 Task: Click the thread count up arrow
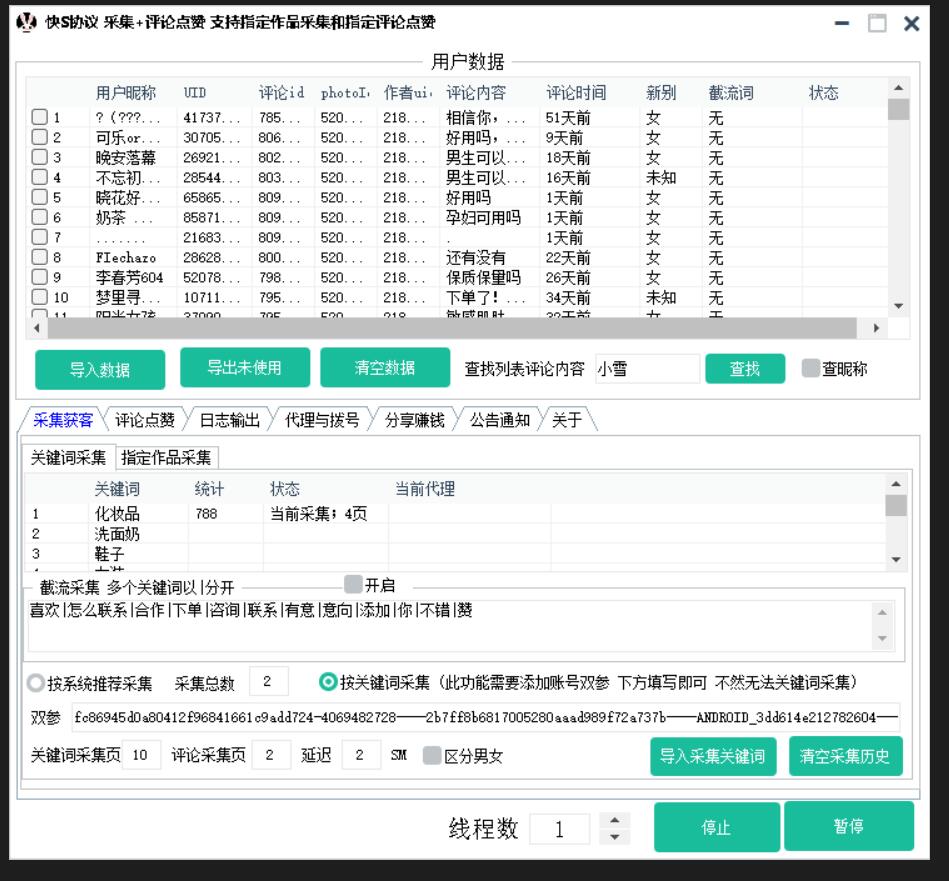614,819
